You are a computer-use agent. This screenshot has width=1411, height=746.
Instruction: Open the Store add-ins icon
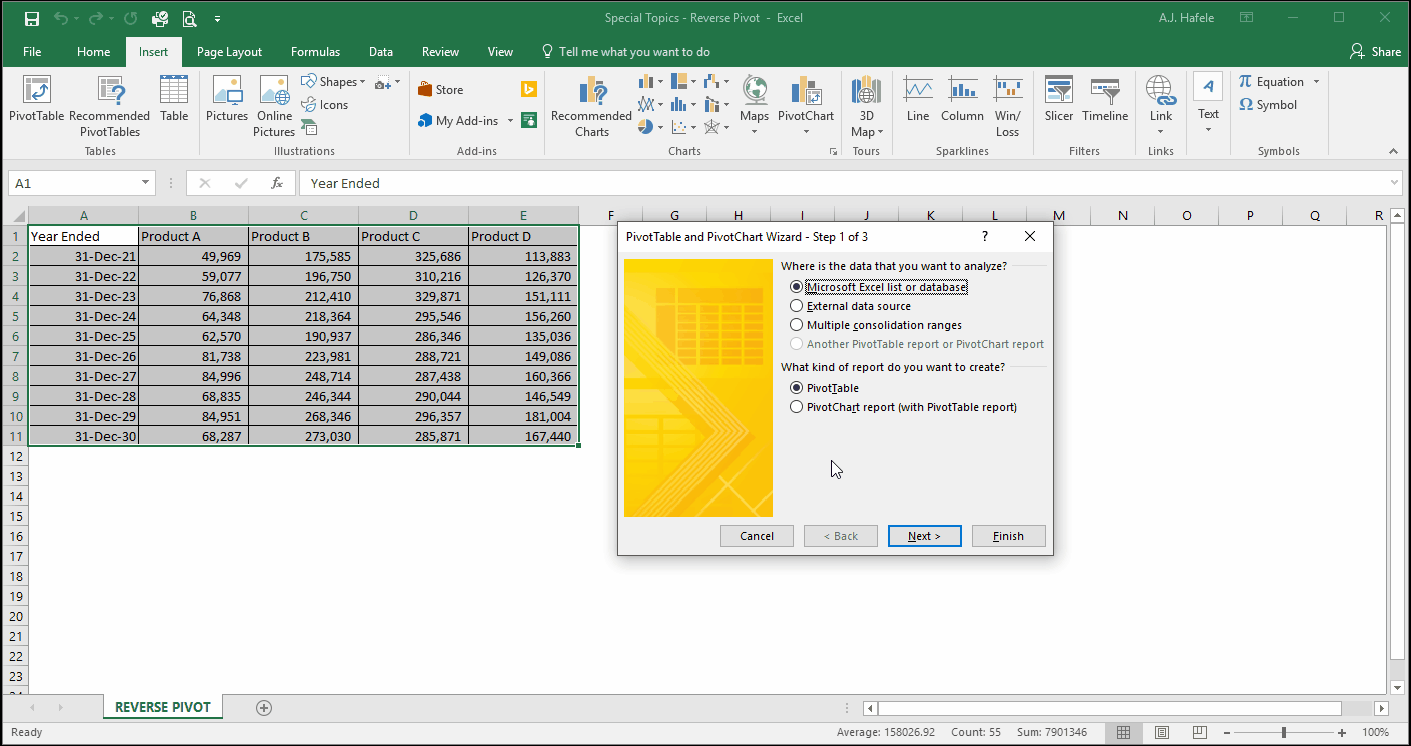click(440, 89)
